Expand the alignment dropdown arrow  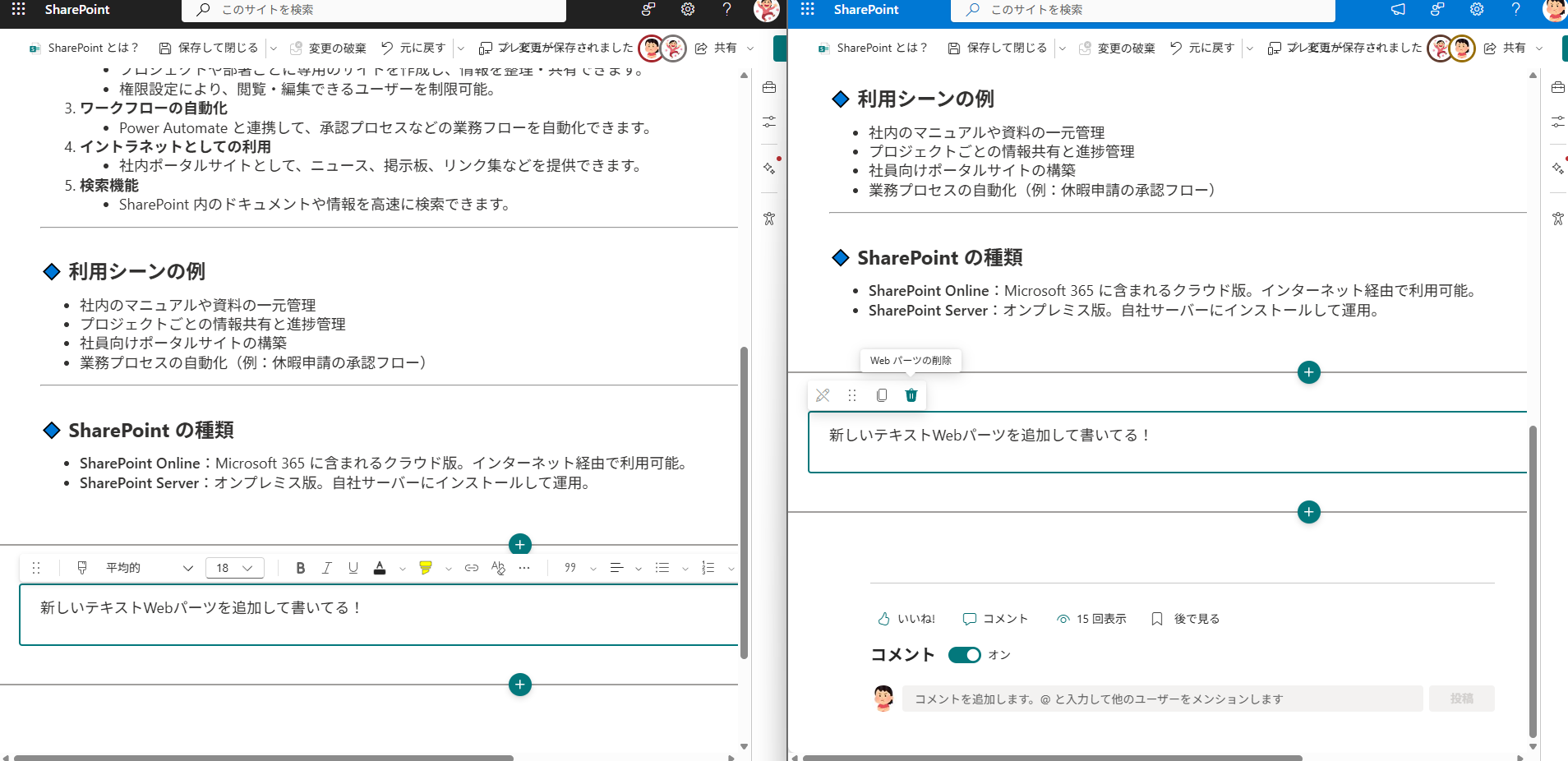pos(639,569)
